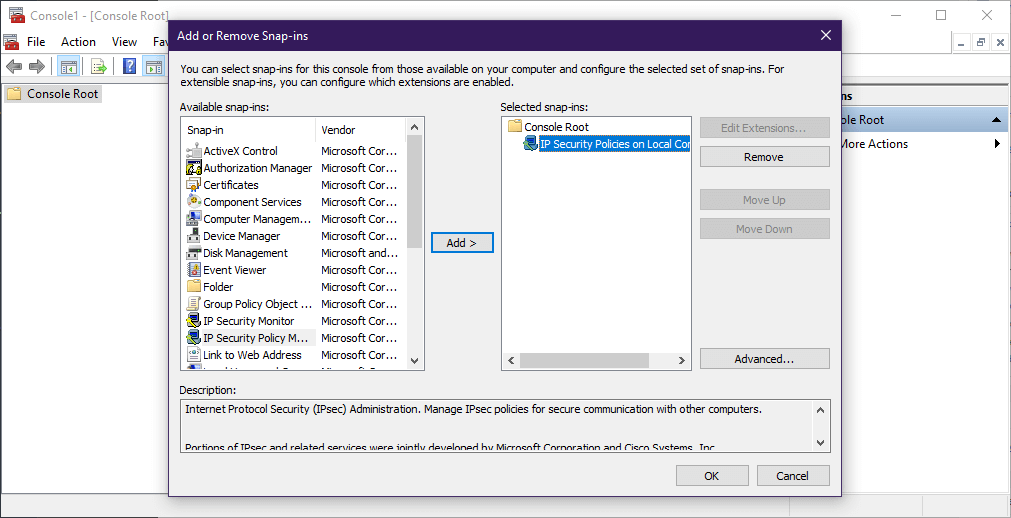
Task: Click the Remove button
Action: 764,157
